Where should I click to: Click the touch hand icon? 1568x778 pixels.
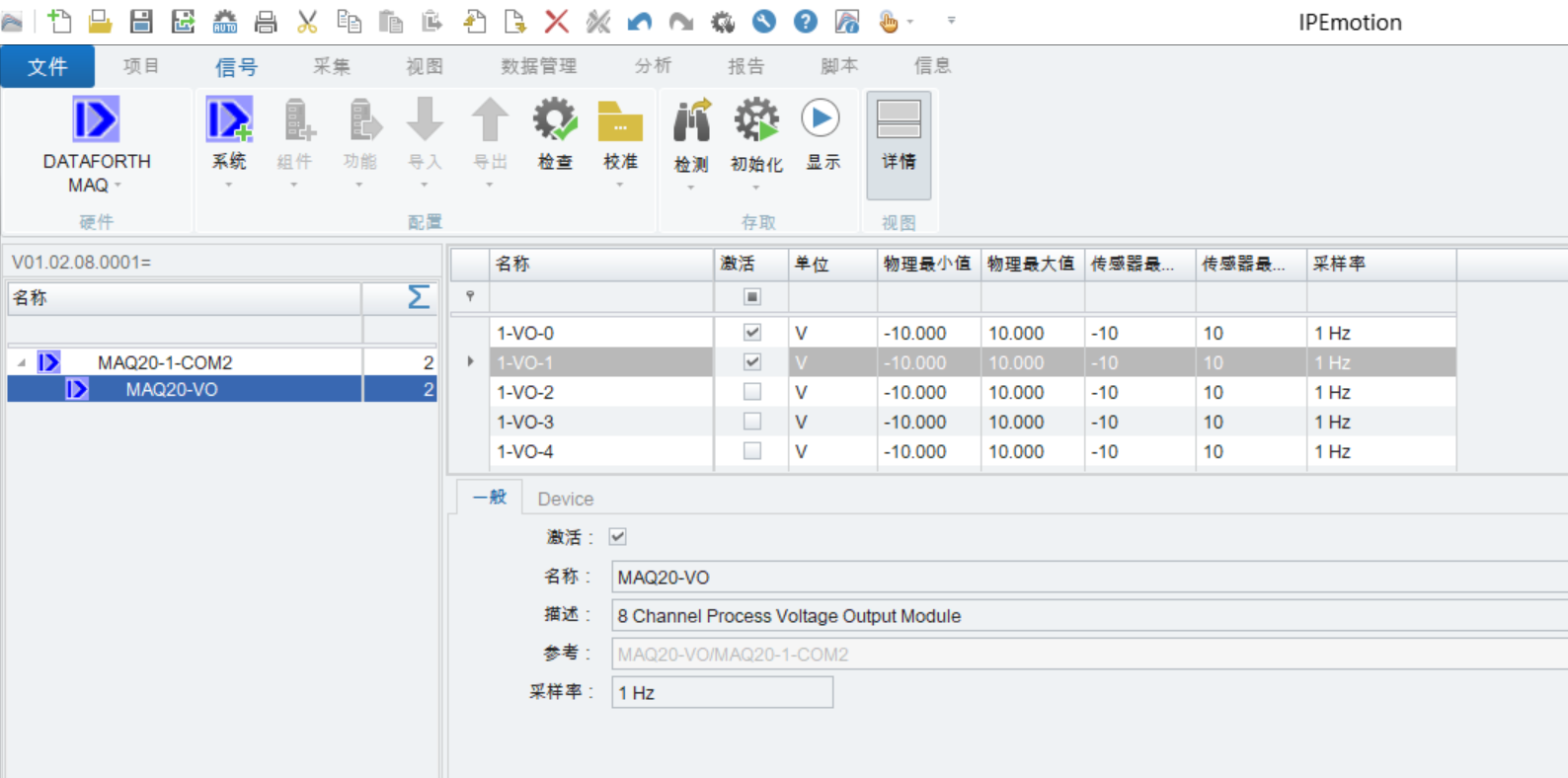(888, 21)
